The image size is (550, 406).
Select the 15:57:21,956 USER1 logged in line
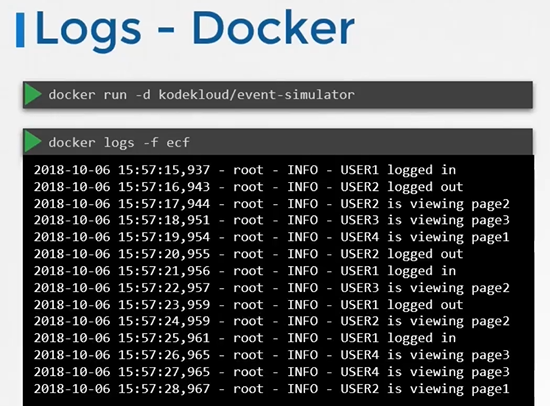[x=245, y=271]
